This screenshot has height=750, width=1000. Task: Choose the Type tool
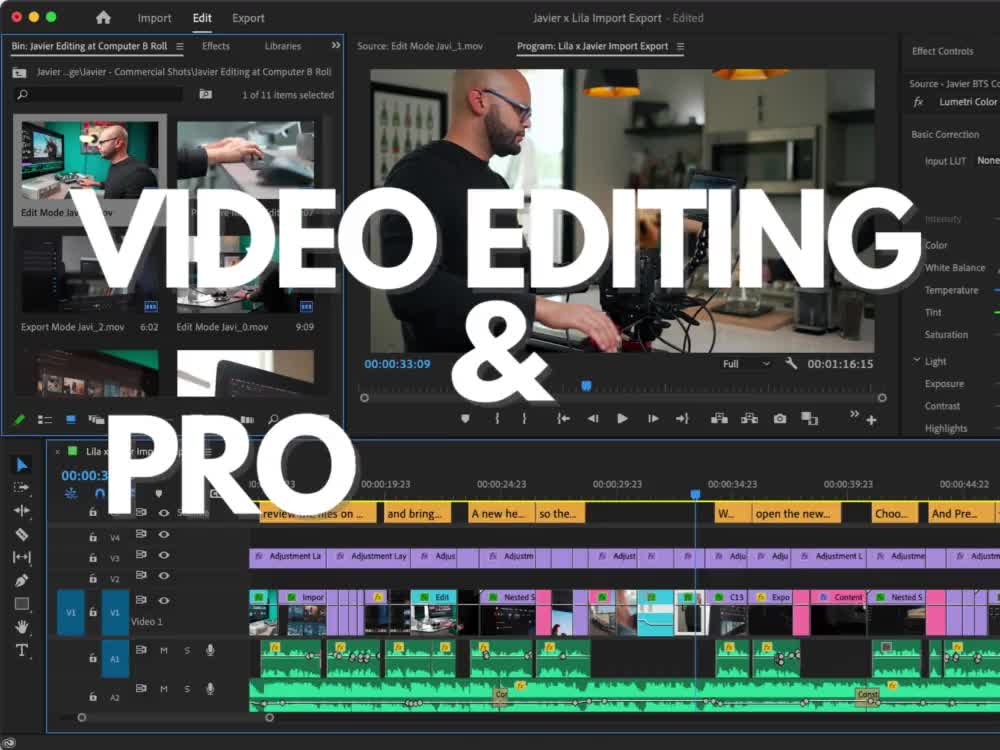[22, 651]
